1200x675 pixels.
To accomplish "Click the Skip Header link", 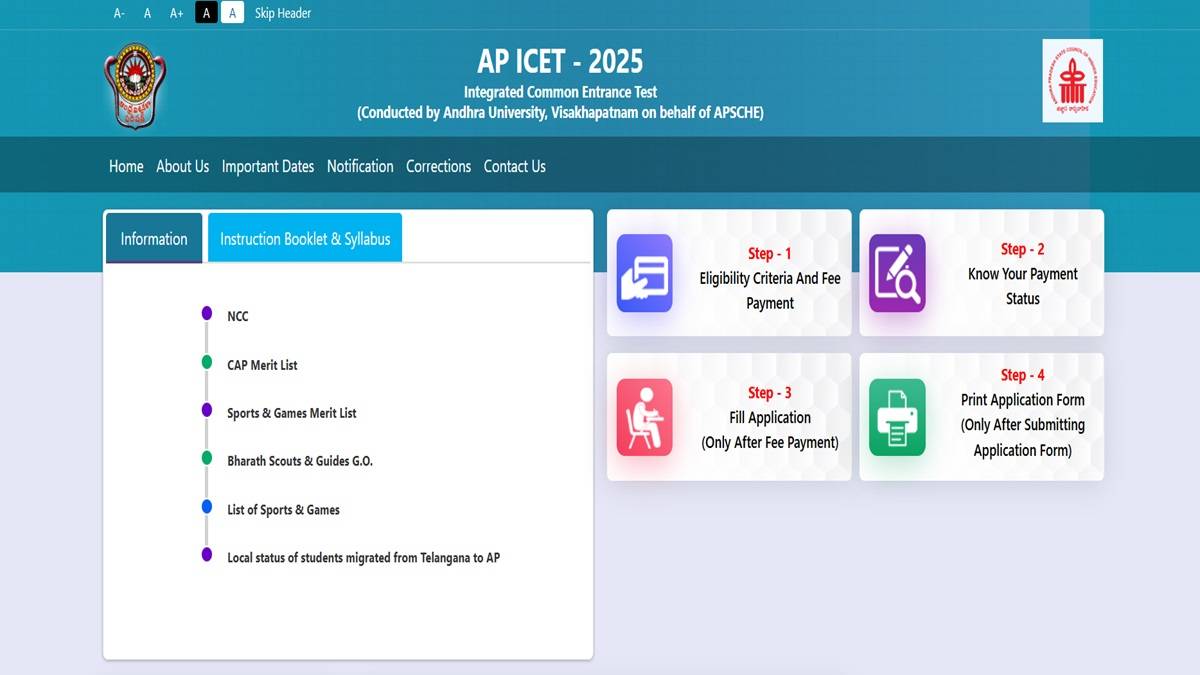I will coord(282,13).
